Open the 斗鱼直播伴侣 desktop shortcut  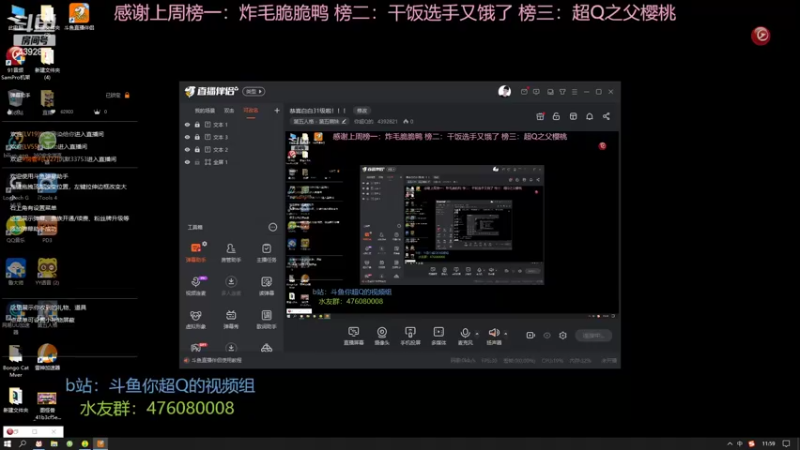[79, 17]
